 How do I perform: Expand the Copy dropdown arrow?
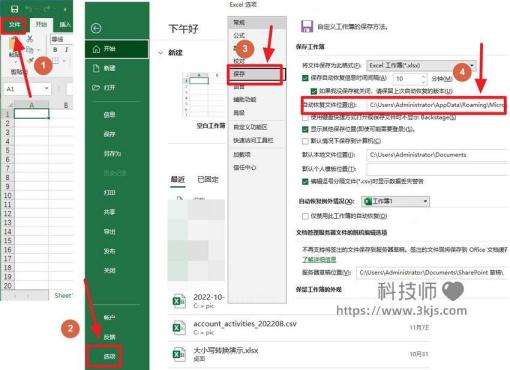39,50
